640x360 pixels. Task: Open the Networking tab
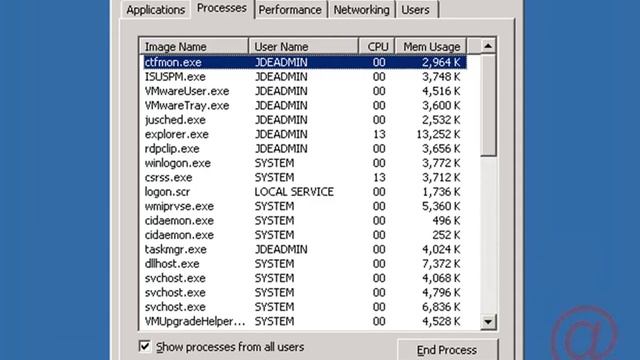coord(361,10)
